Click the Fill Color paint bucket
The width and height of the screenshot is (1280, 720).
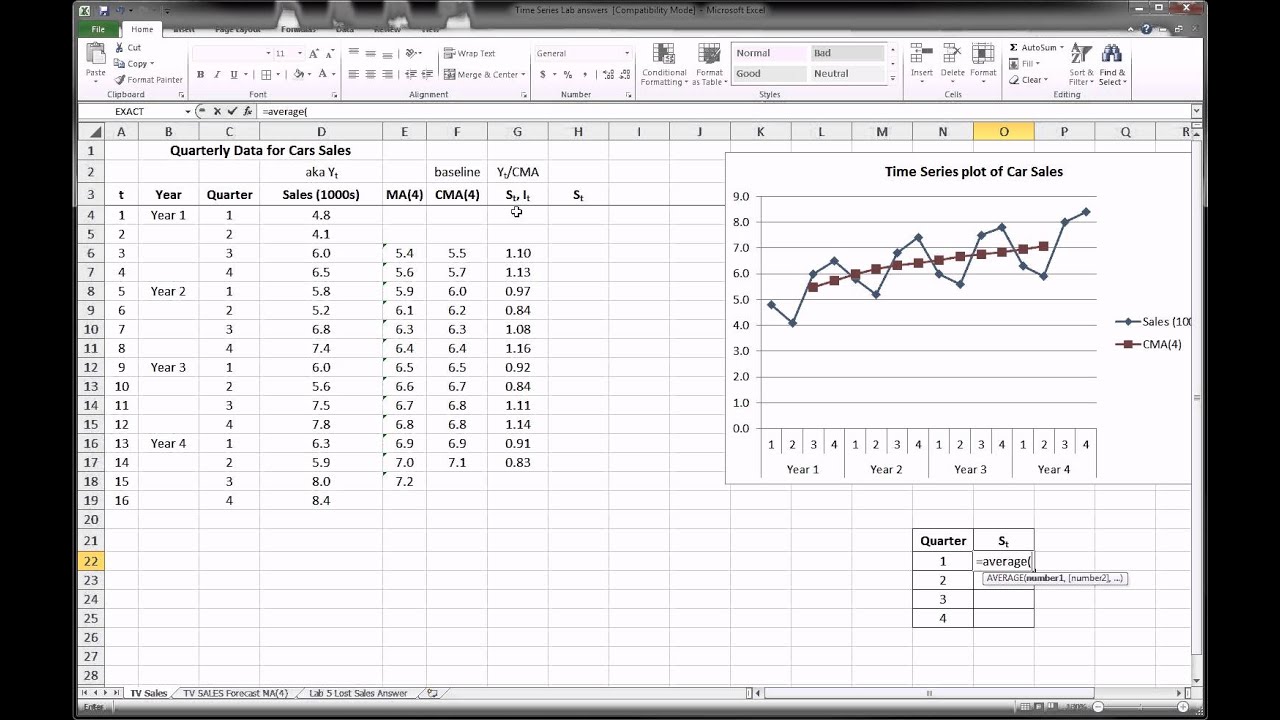pos(298,74)
